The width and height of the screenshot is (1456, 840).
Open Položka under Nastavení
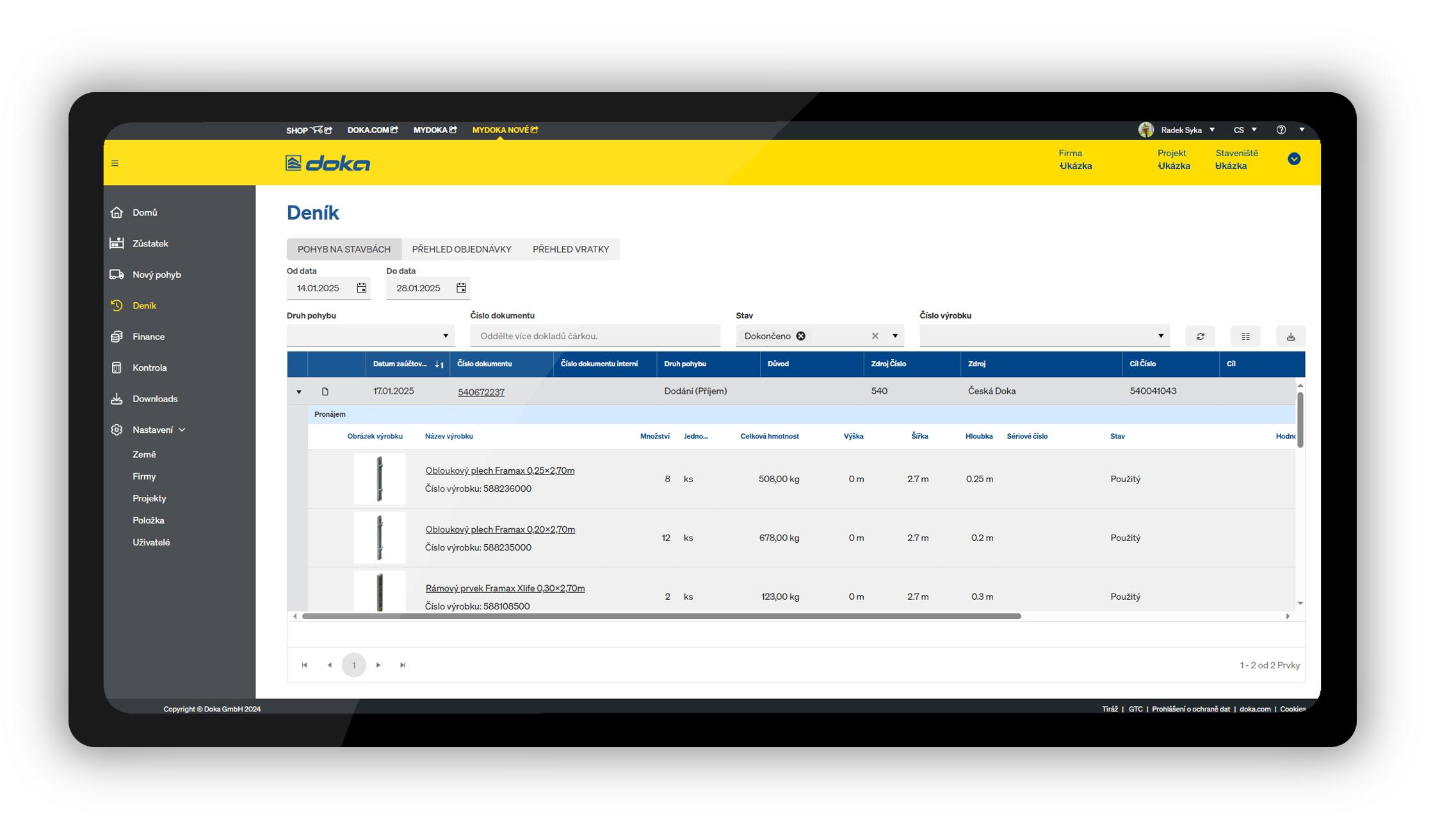149,521
